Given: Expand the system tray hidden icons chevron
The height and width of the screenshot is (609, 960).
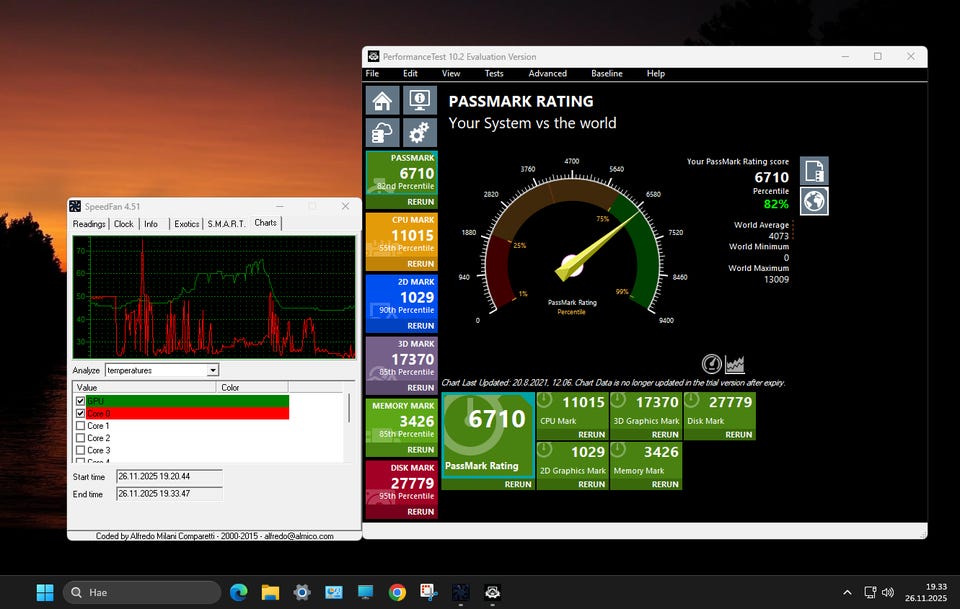Looking at the screenshot, I should click(x=848, y=592).
